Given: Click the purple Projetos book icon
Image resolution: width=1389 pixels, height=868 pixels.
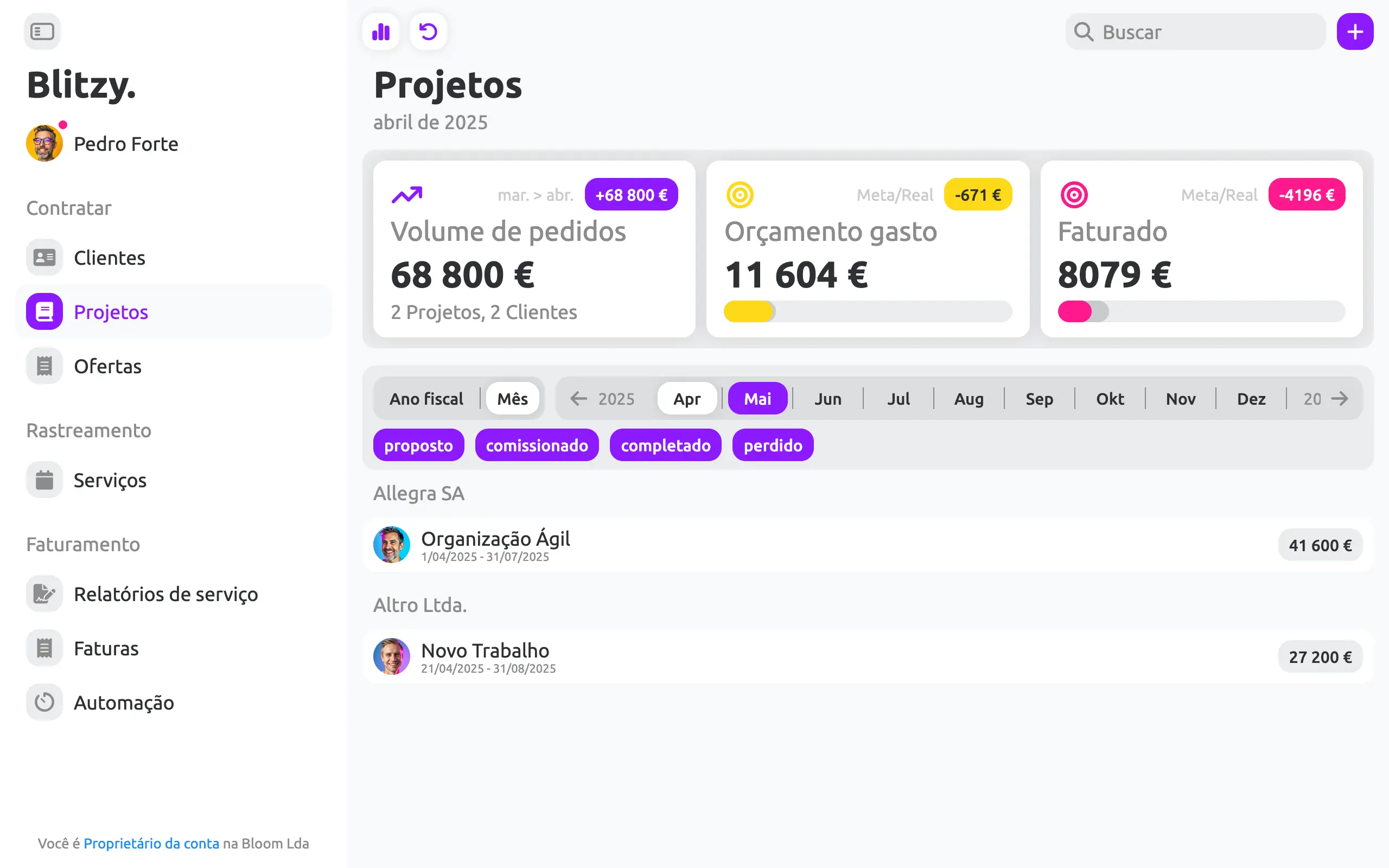Looking at the screenshot, I should point(44,312).
